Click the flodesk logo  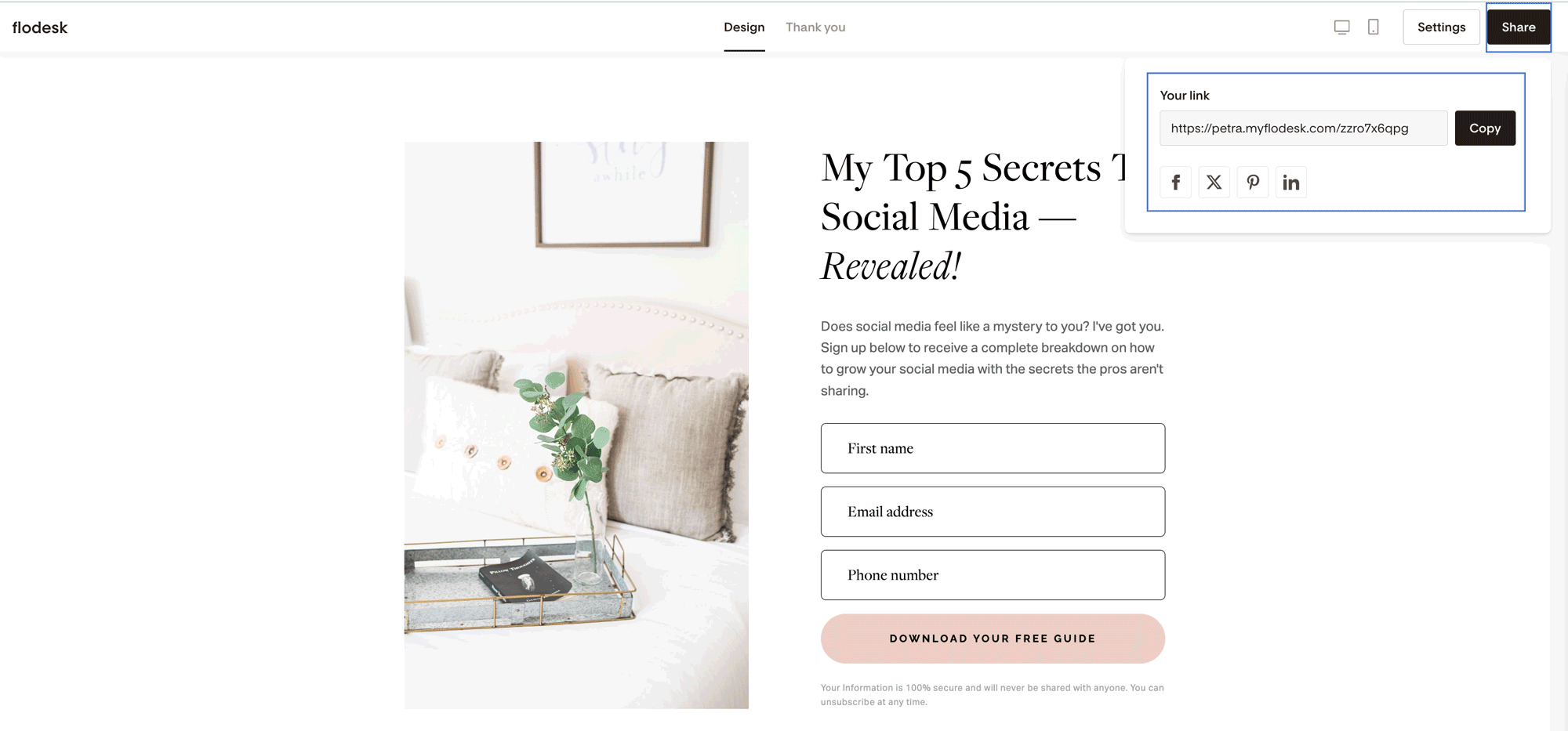[x=40, y=27]
